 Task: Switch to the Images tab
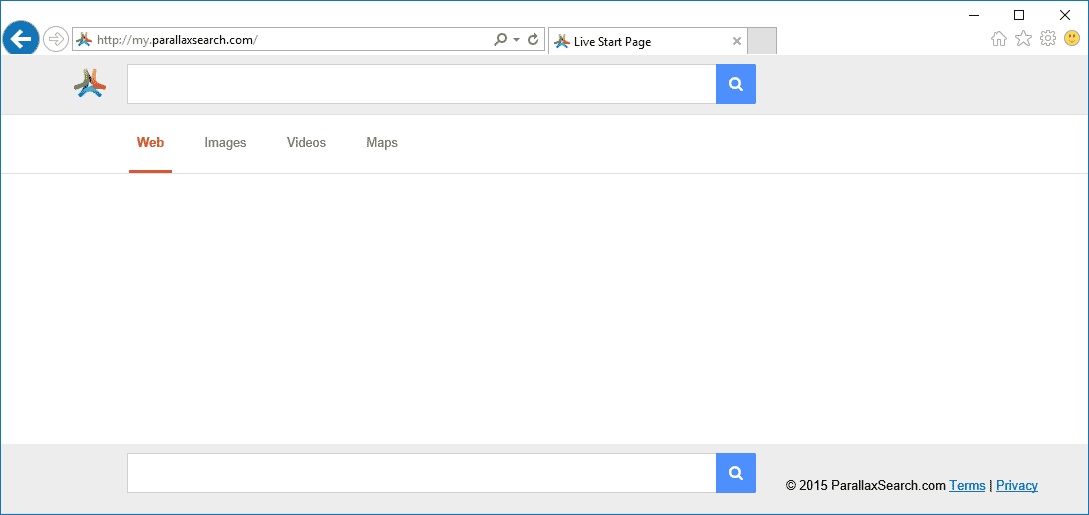[x=225, y=143]
